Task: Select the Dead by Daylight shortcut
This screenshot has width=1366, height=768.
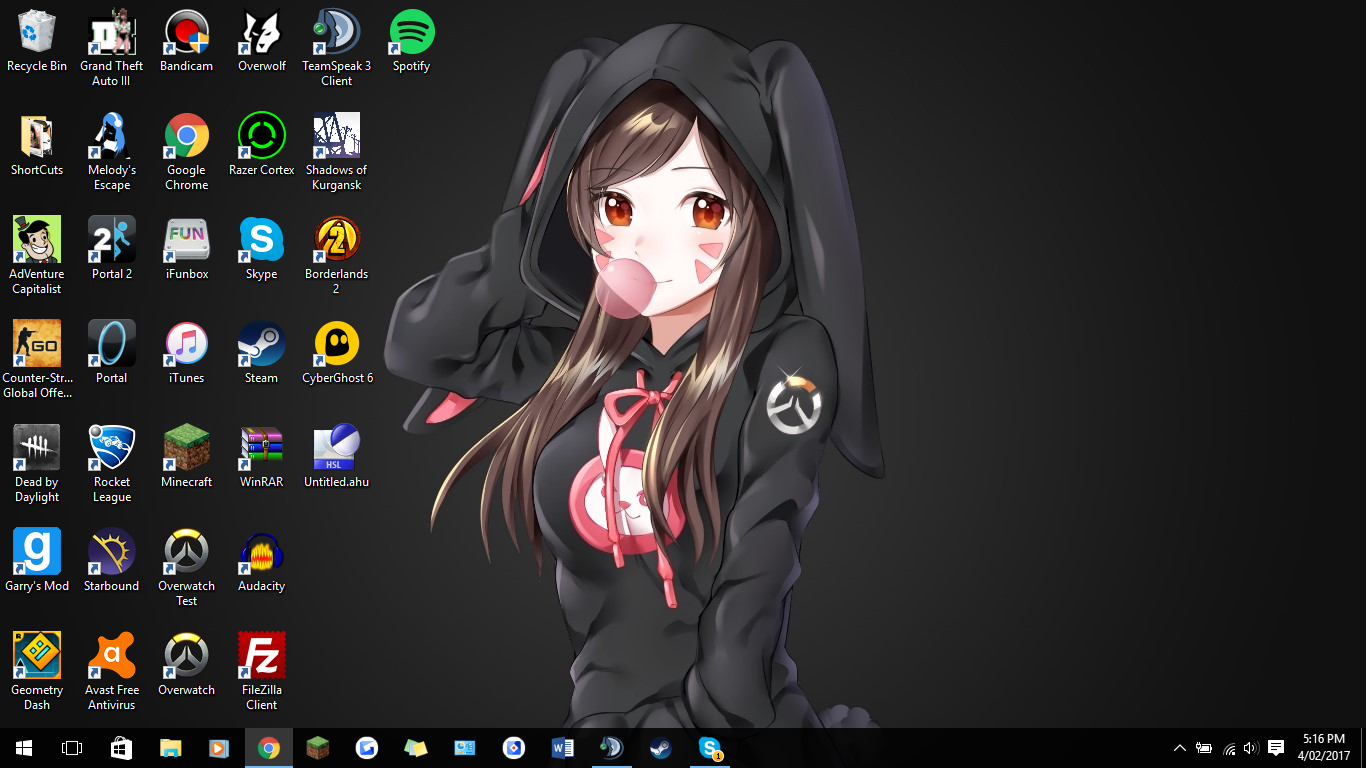Action: point(37,464)
